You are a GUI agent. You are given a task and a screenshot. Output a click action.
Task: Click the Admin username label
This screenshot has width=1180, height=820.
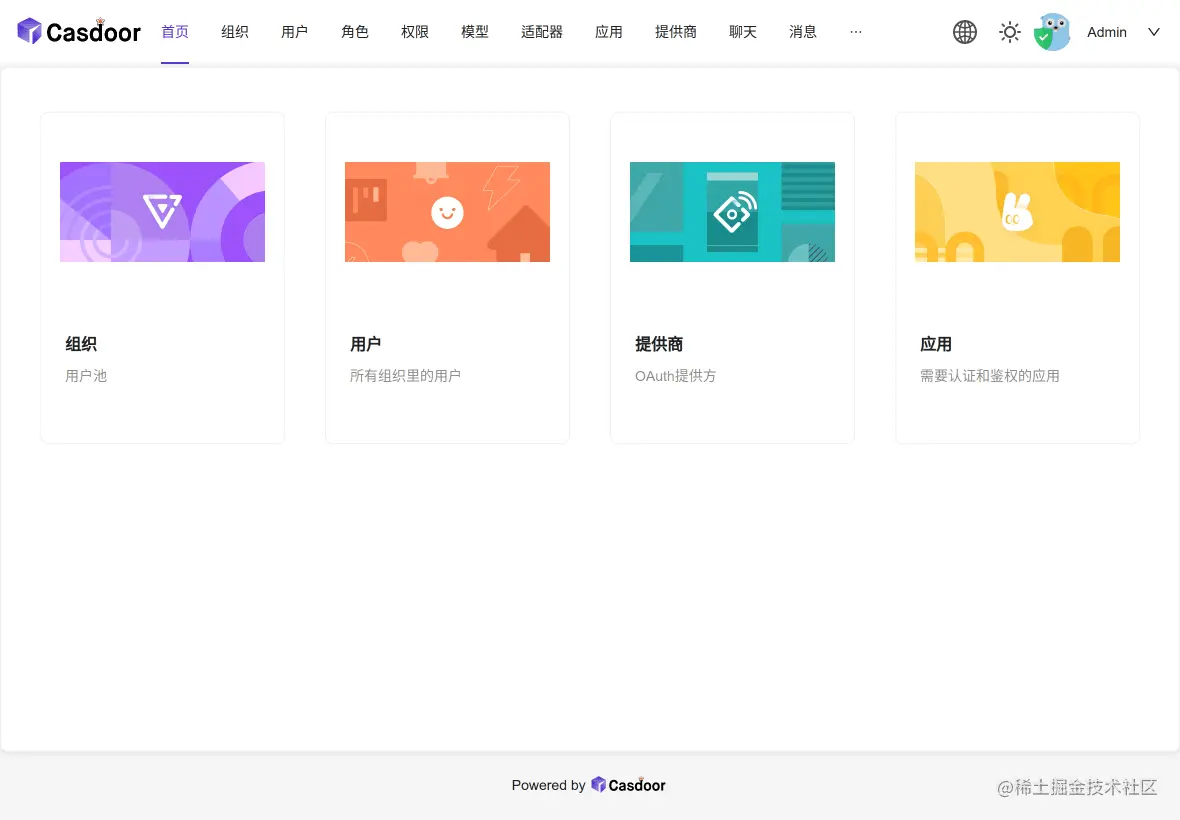click(1107, 32)
